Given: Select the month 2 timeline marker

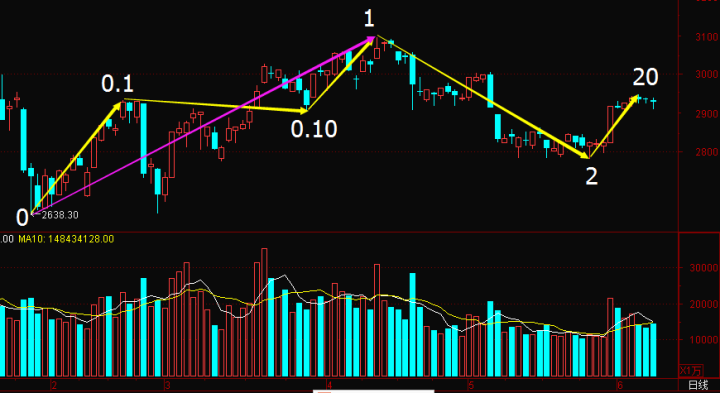Looking at the screenshot, I should tap(54, 385).
